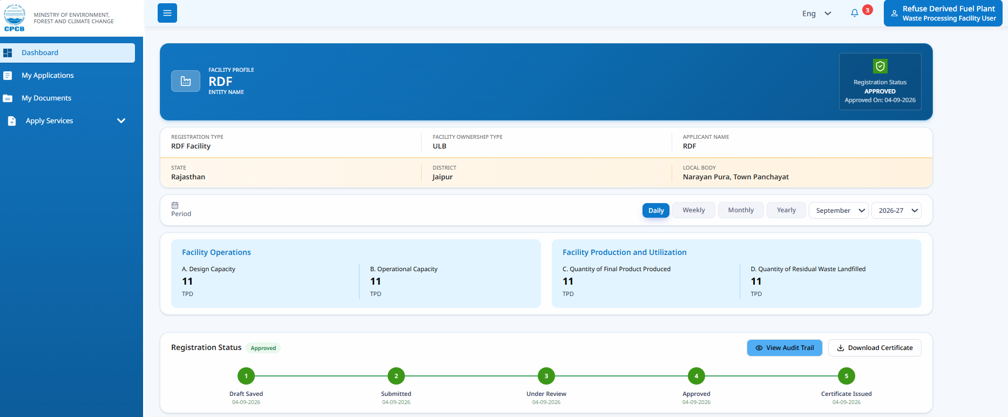Screen dimensions: 1008x417
Task: Click the ULB ownership type value
Action: [x=439, y=146]
